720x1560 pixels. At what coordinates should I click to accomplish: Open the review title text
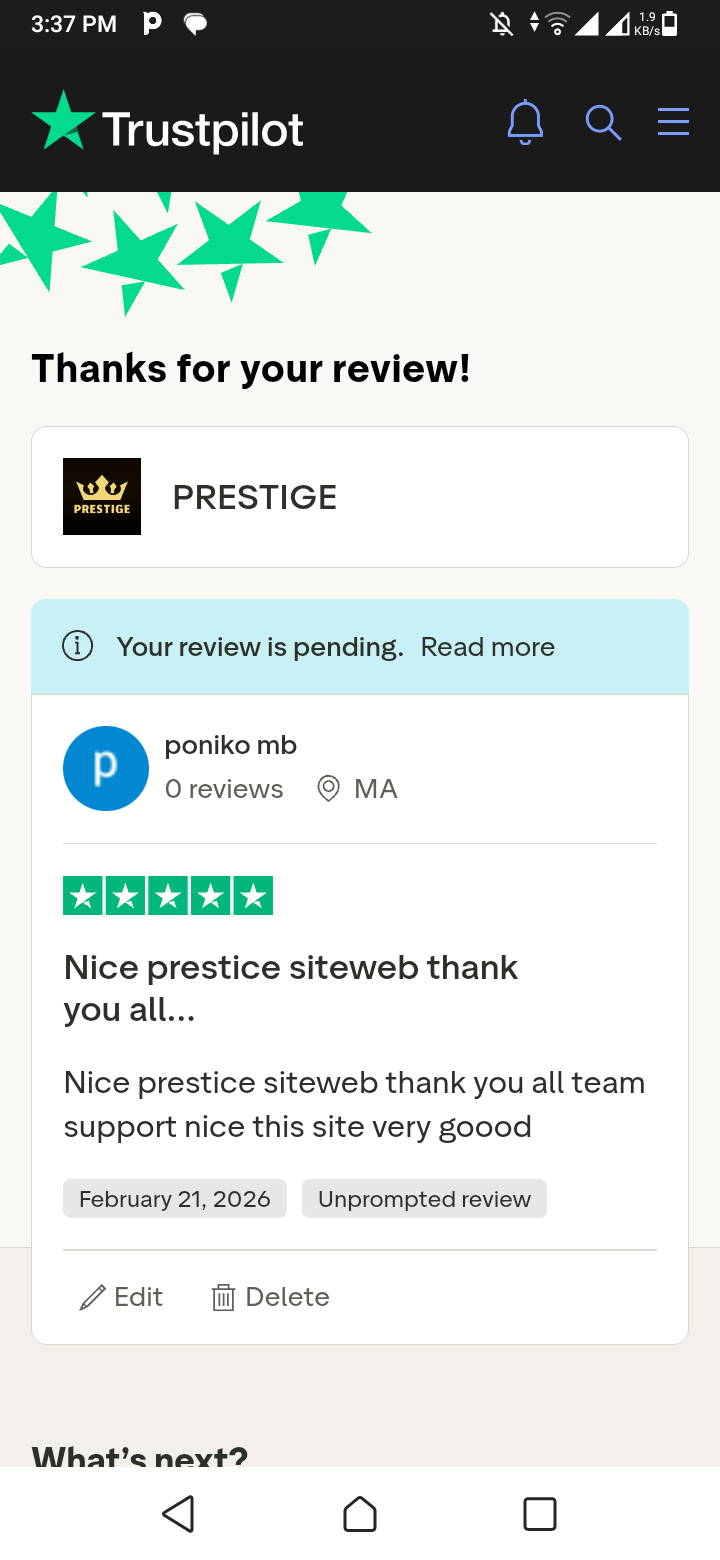pos(291,989)
